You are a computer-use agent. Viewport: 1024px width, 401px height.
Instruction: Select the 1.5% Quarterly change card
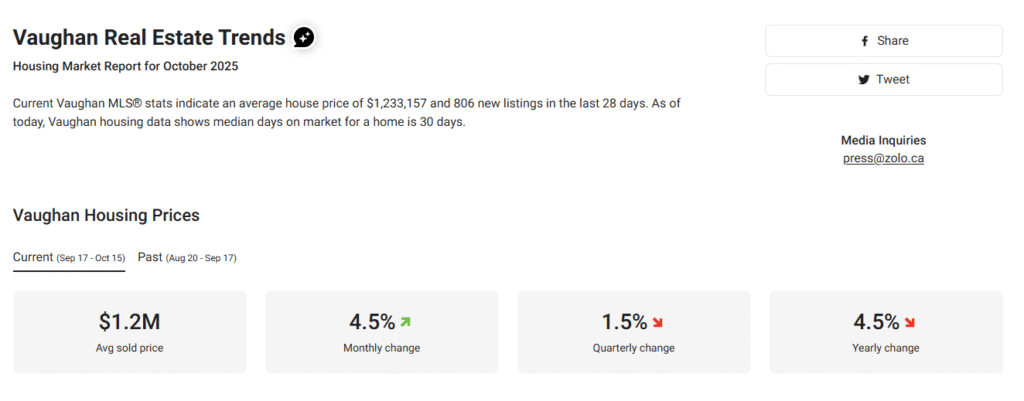point(633,332)
